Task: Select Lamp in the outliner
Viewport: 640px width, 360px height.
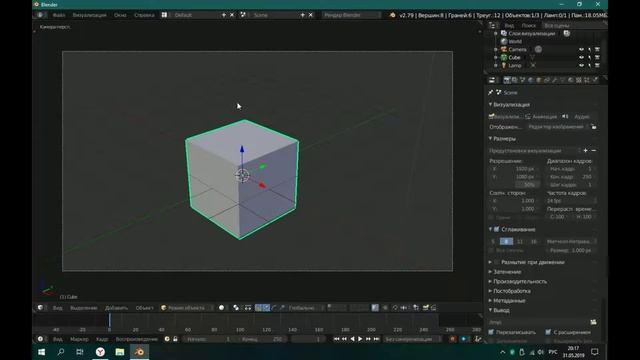Action: [x=515, y=65]
